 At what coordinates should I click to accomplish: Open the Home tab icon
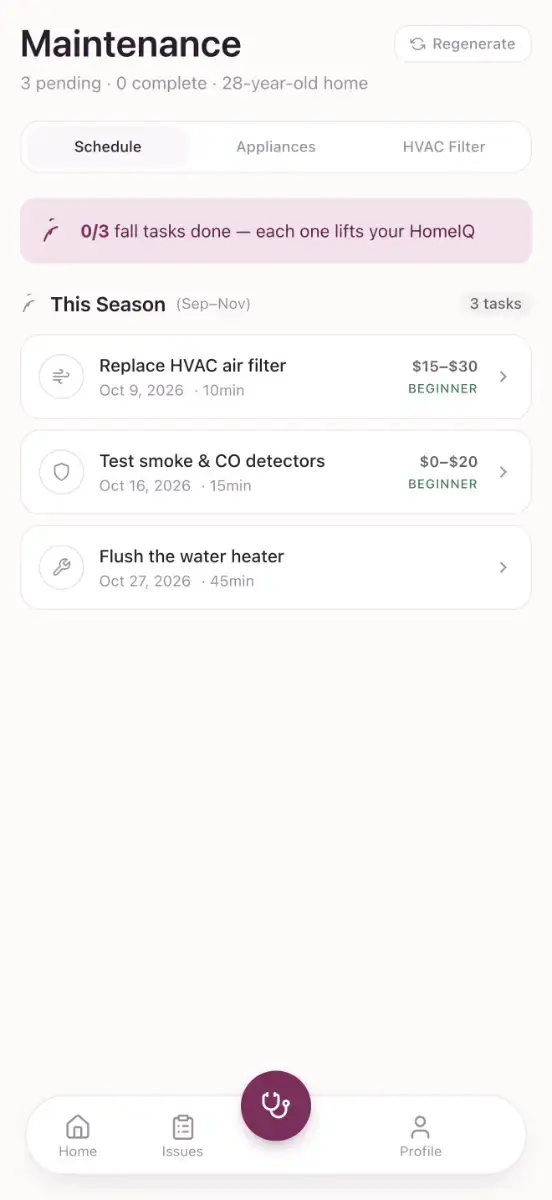tap(77, 1127)
